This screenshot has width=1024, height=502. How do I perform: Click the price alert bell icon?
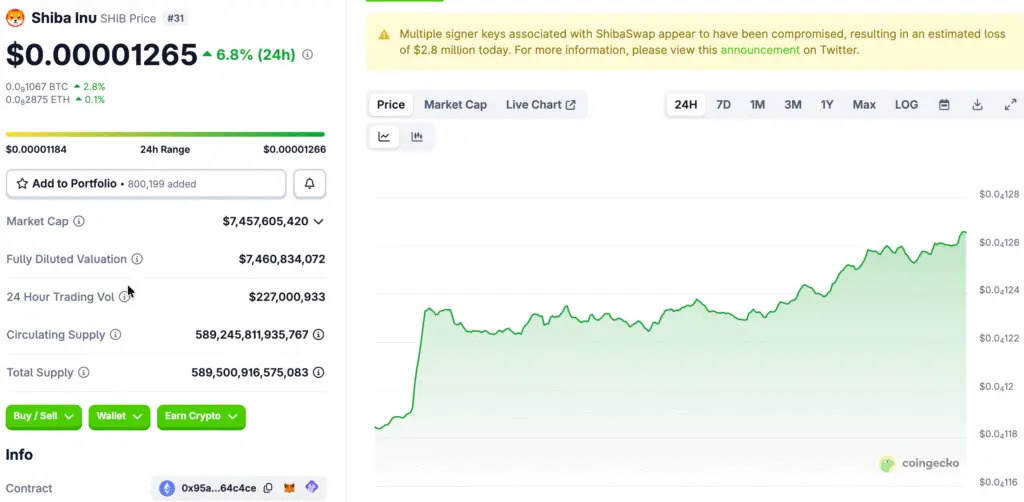click(x=310, y=184)
